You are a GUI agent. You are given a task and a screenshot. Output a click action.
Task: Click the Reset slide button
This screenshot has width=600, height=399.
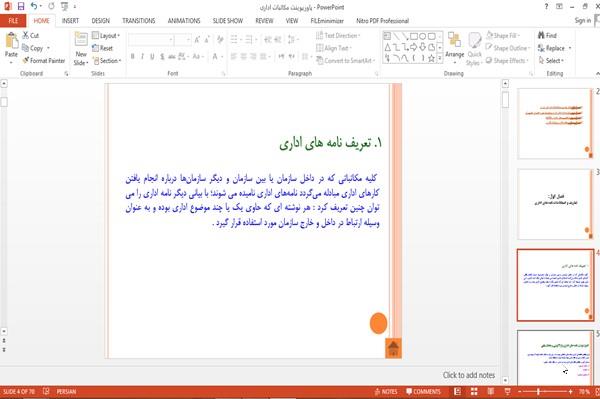(x=103, y=48)
